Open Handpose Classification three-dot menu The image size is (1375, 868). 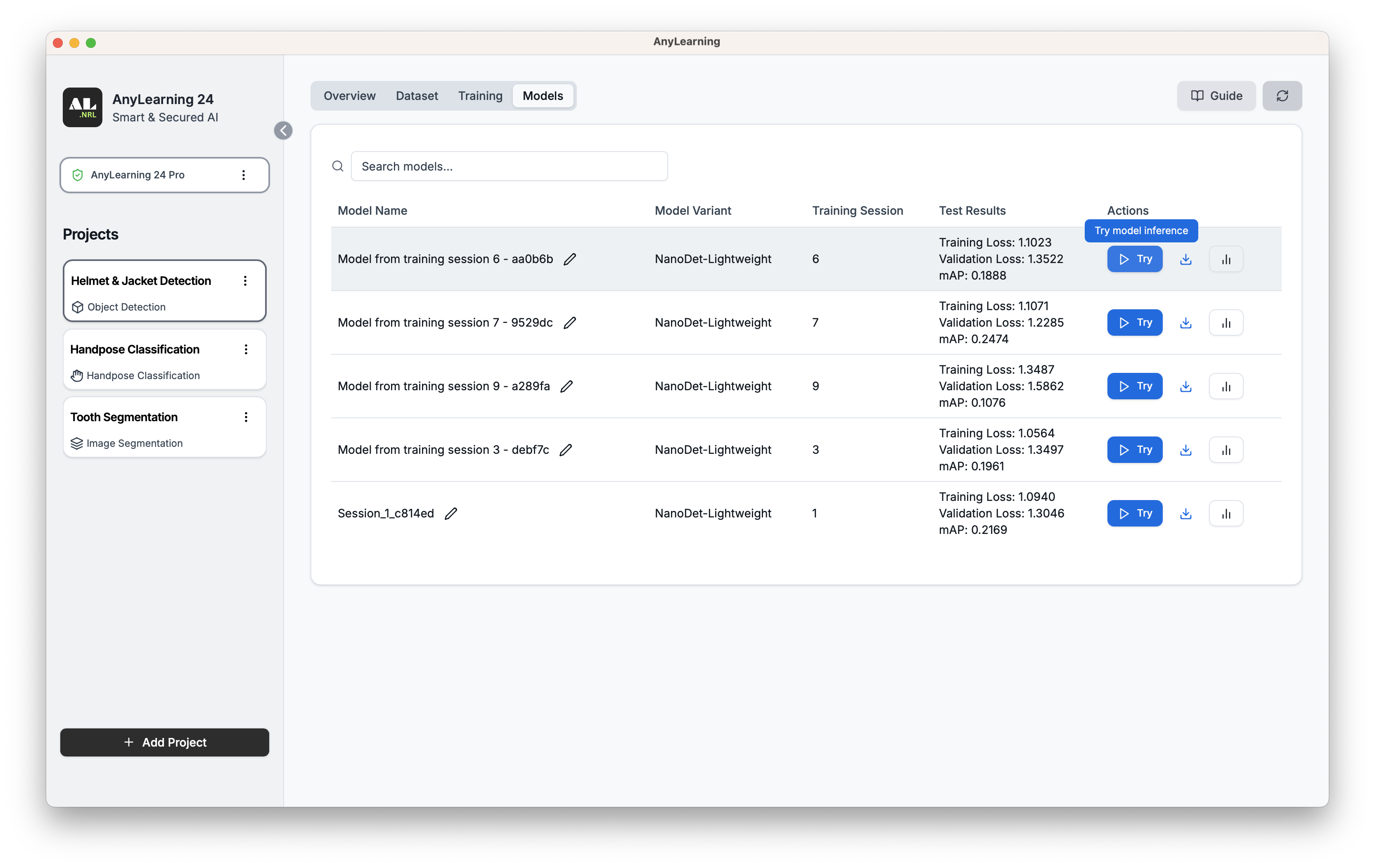coord(246,349)
